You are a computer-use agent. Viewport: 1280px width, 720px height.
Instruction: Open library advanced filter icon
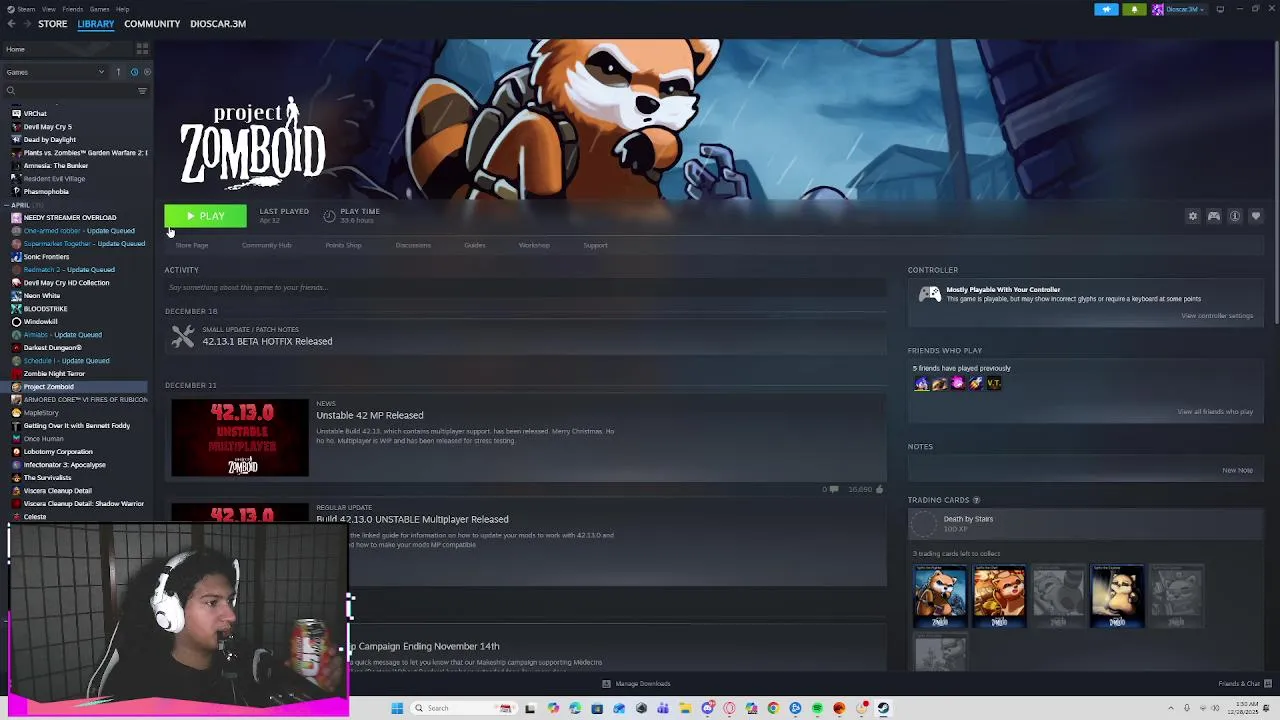(x=142, y=91)
